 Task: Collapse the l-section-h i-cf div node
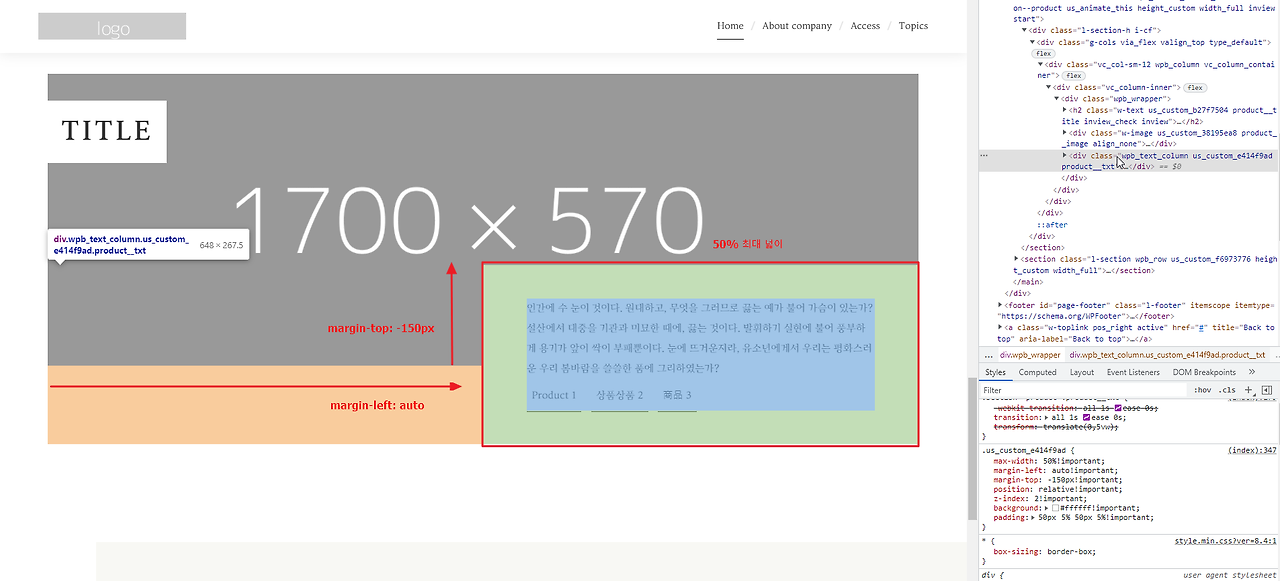[x=1024, y=30]
